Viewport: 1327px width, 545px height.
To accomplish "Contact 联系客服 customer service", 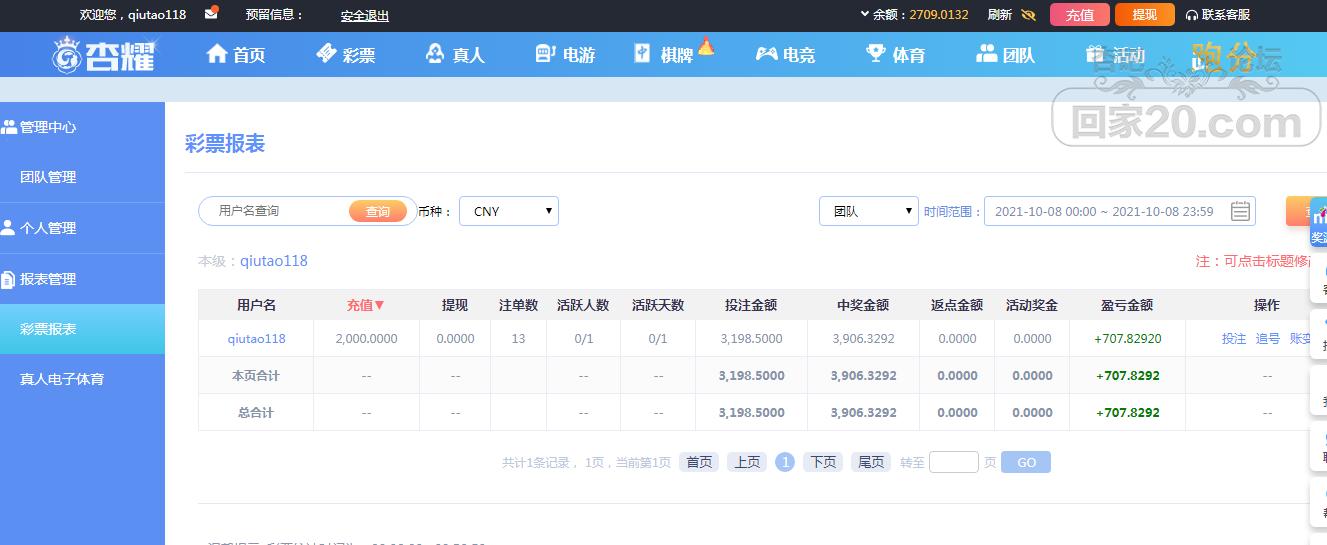I will click(1219, 15).
